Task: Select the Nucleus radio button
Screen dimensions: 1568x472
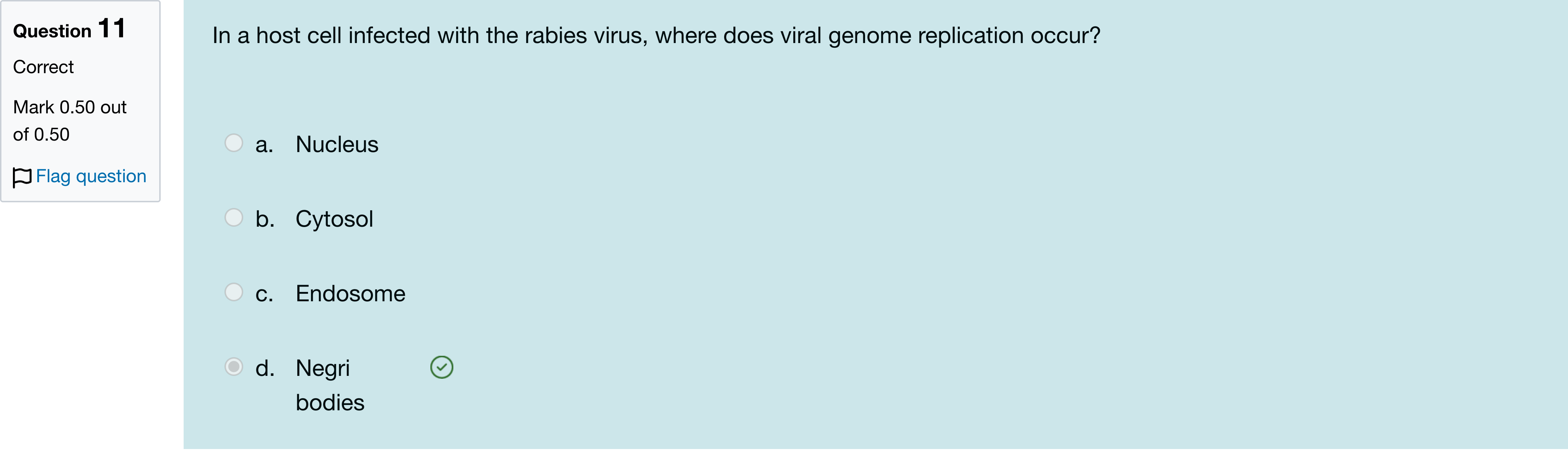Action: click(x=234, y=143)
